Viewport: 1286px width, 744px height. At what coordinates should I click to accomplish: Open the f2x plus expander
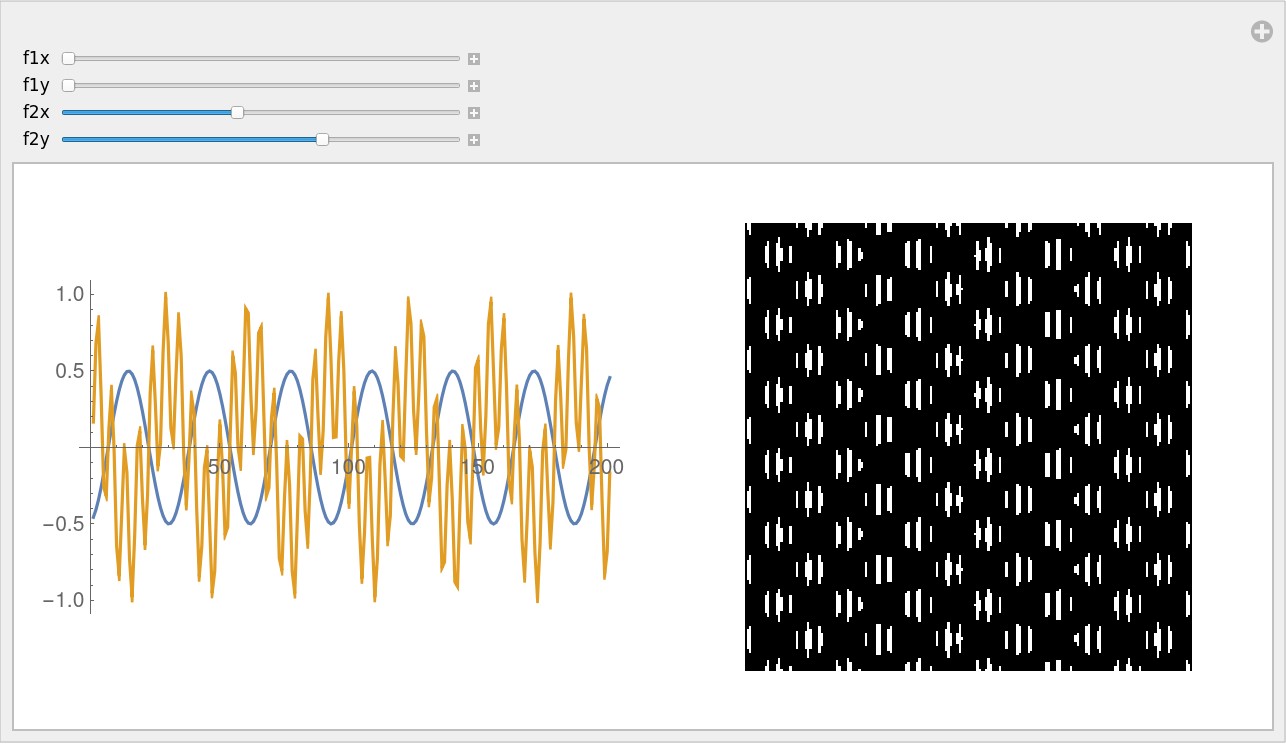pyautogui.click(x=474, y=113)
